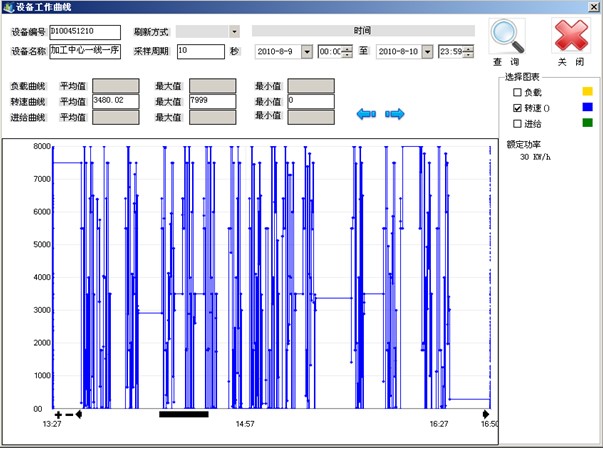This screenshot has width=603, height=449.
Task: Click the 进给曲线 minimum value field
Action: (x=311, y=117)
